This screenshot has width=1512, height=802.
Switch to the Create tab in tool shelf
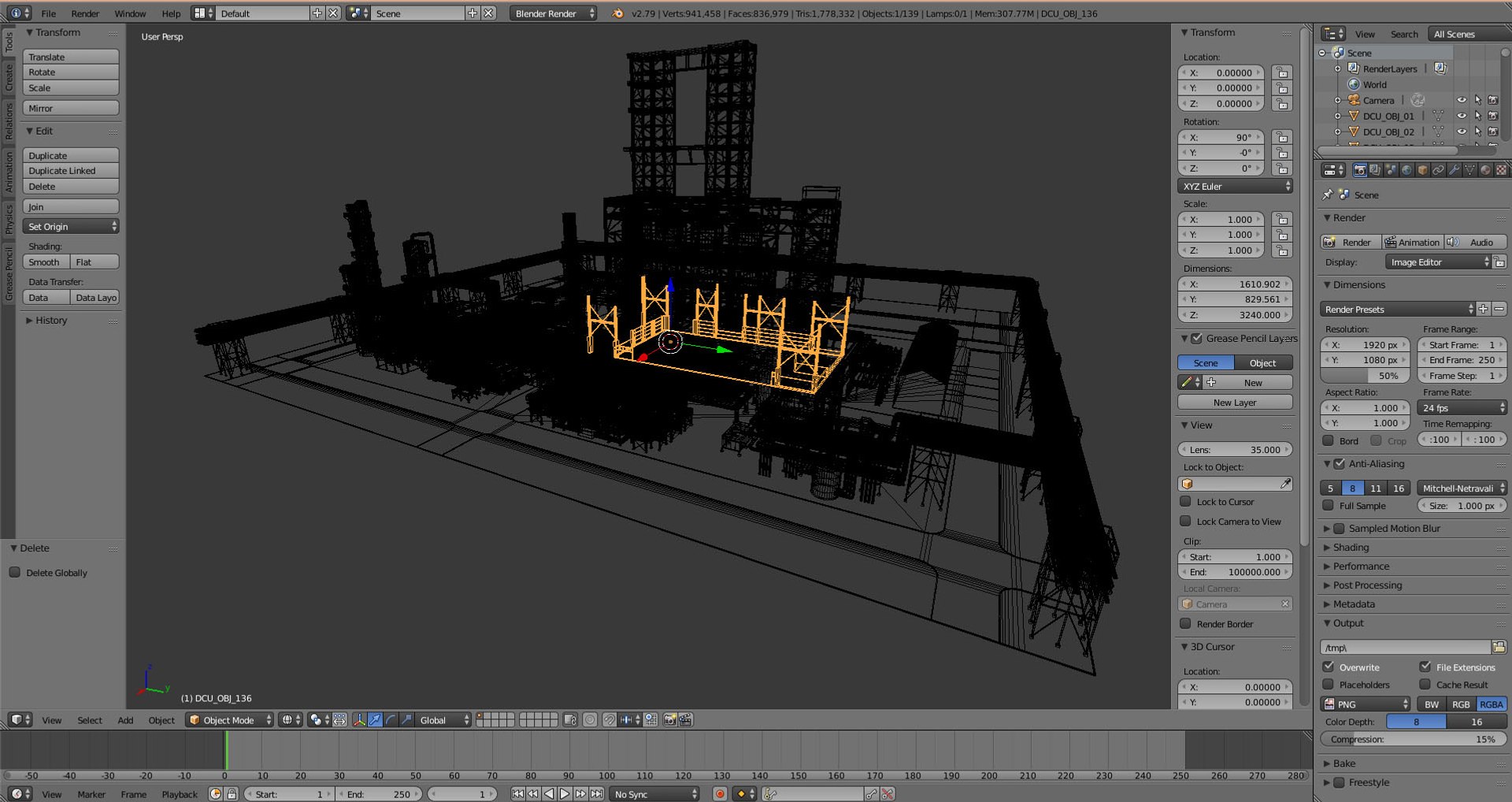(x=9, y=77)
